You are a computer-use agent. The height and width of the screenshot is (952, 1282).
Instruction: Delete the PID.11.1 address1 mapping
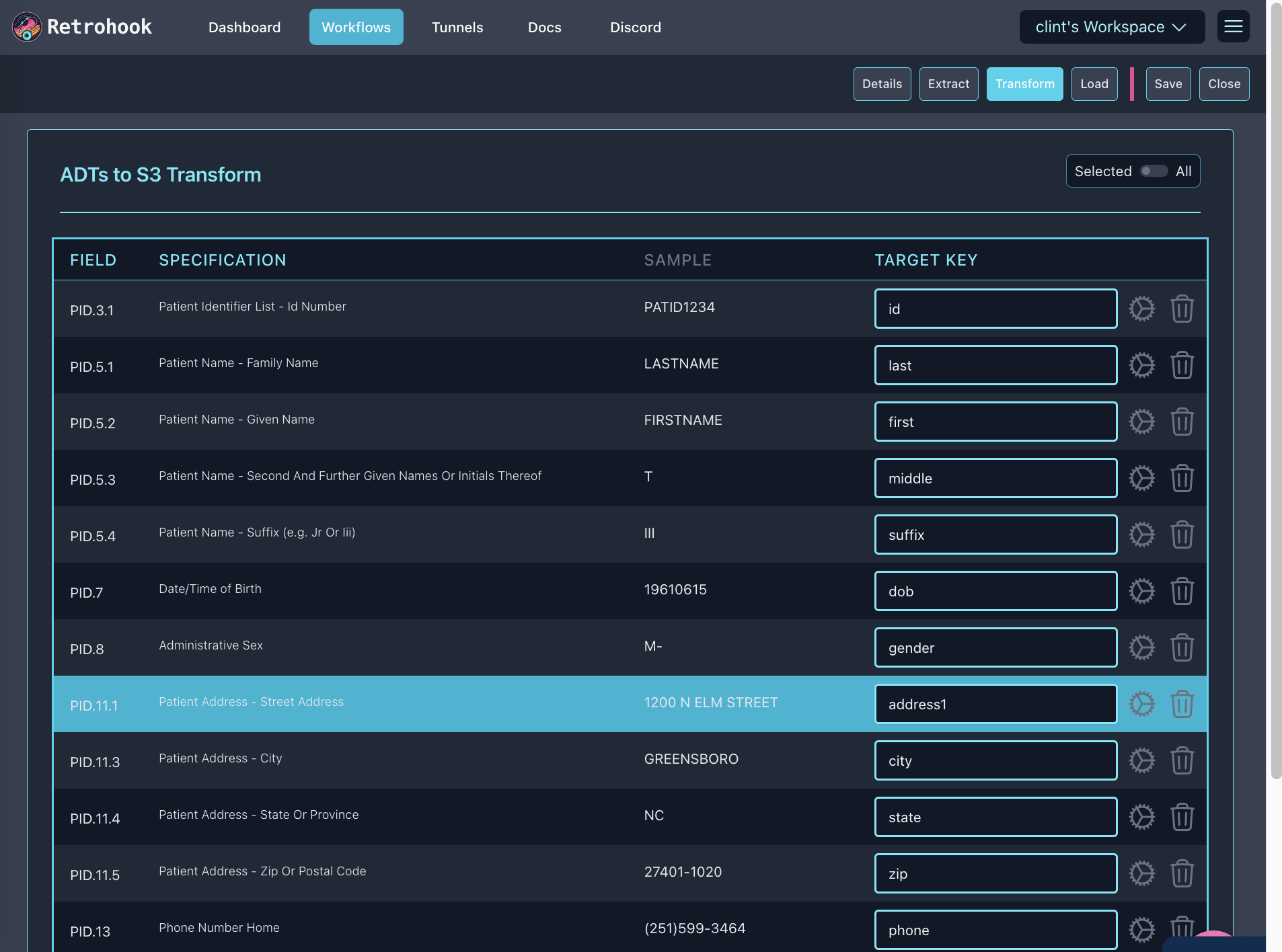1182,704
